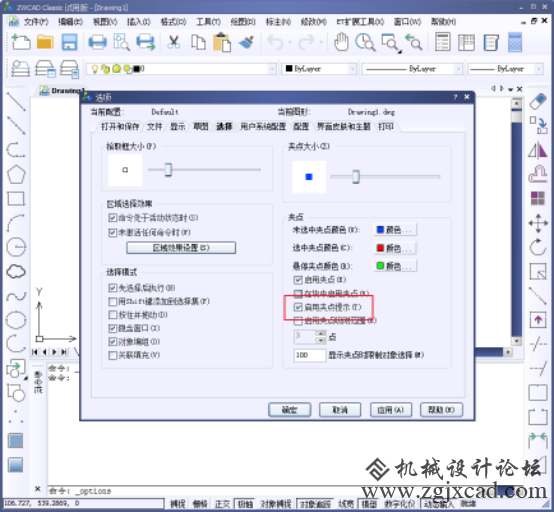Viewport: 554px width, 512px height.
Task: Click the Match Properties brush icon
Action: tap(247, 42)
